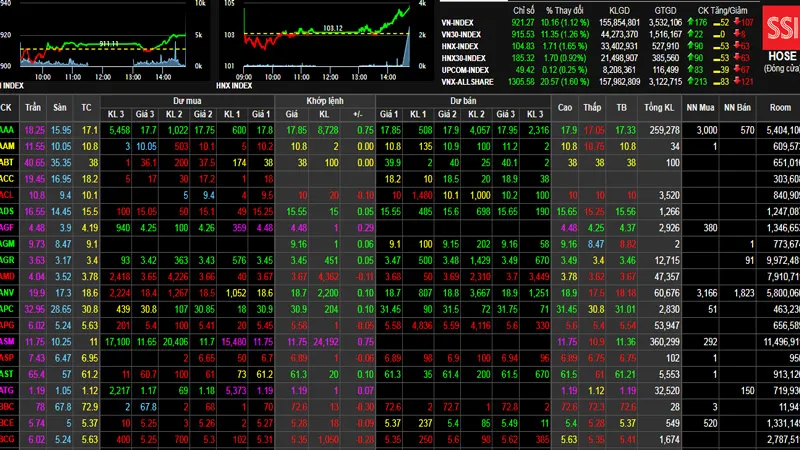This screenshot has width=800, height=450.
Task: Click the CK Tăng/Giảm header
Action: [x=722, y=10]
